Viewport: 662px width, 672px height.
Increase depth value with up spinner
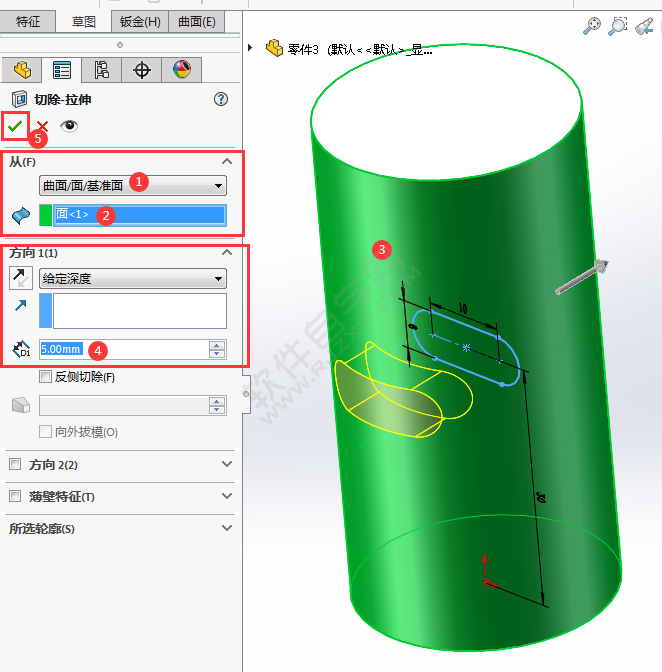point(217,345)
